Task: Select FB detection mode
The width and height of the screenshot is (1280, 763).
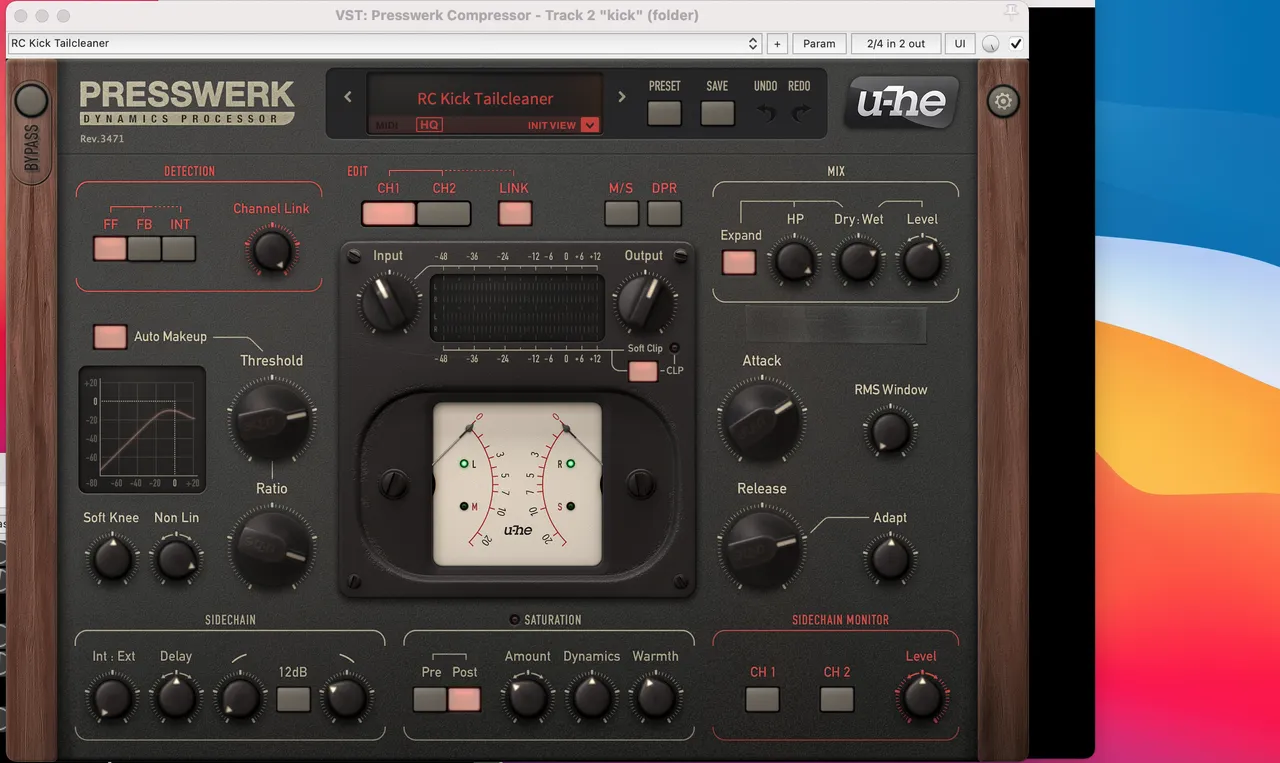Action: (x=144, y=249)
